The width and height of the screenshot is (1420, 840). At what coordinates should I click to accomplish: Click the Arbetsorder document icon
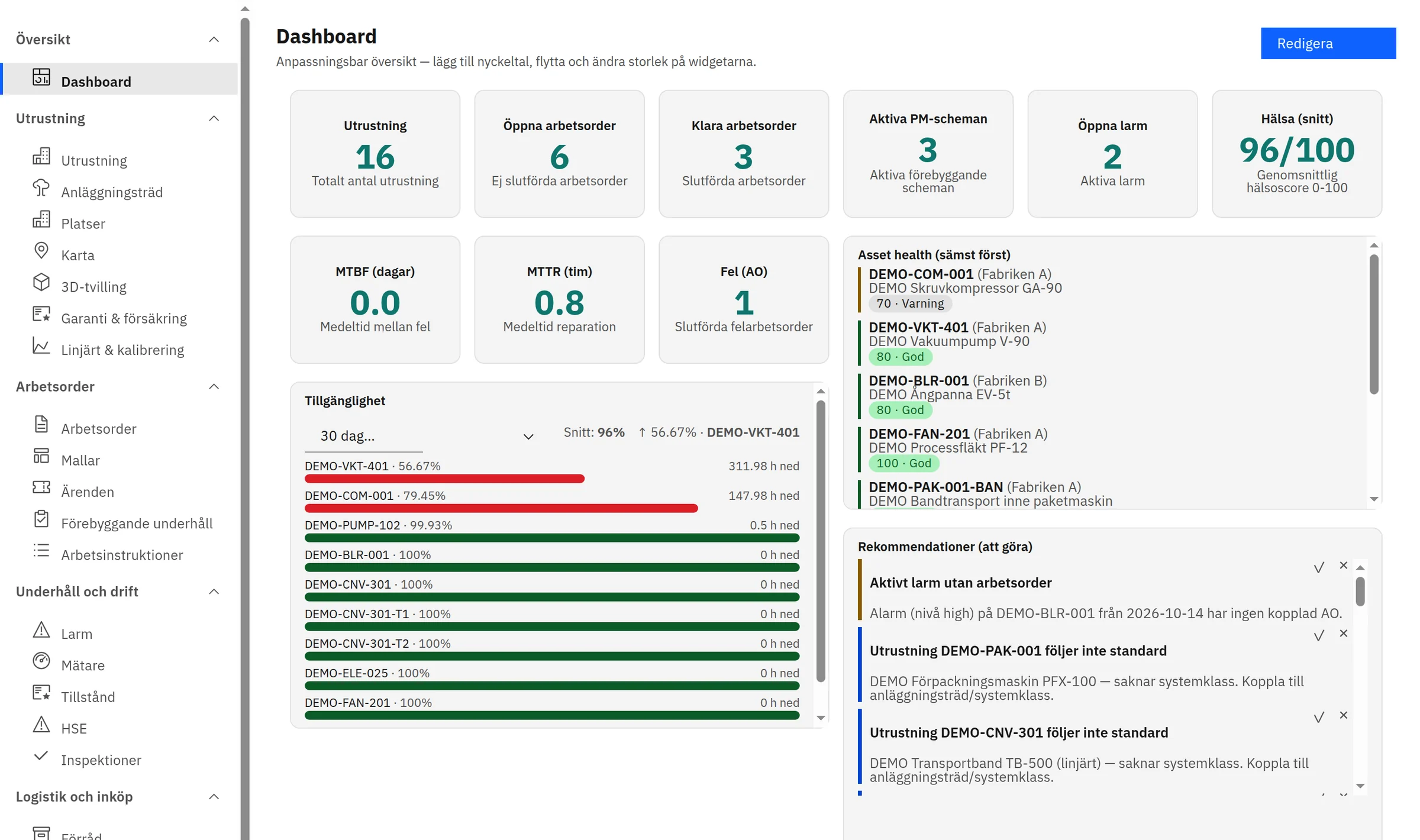point(41,425)
